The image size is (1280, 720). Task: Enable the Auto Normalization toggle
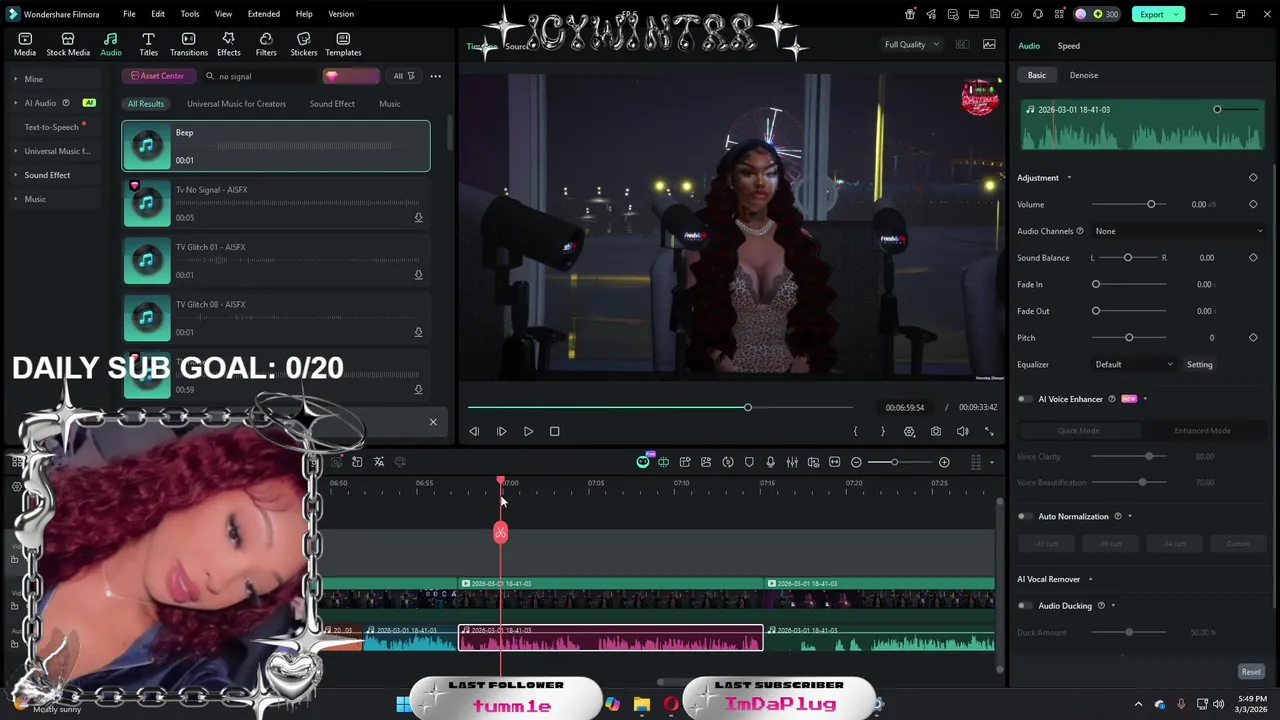(x=1024, y=516)
